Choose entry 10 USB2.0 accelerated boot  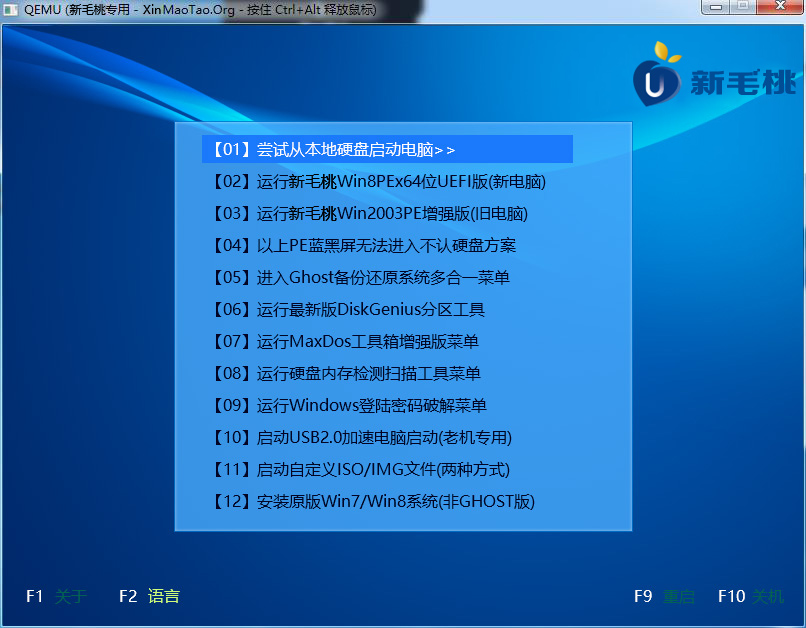point(362,437)
